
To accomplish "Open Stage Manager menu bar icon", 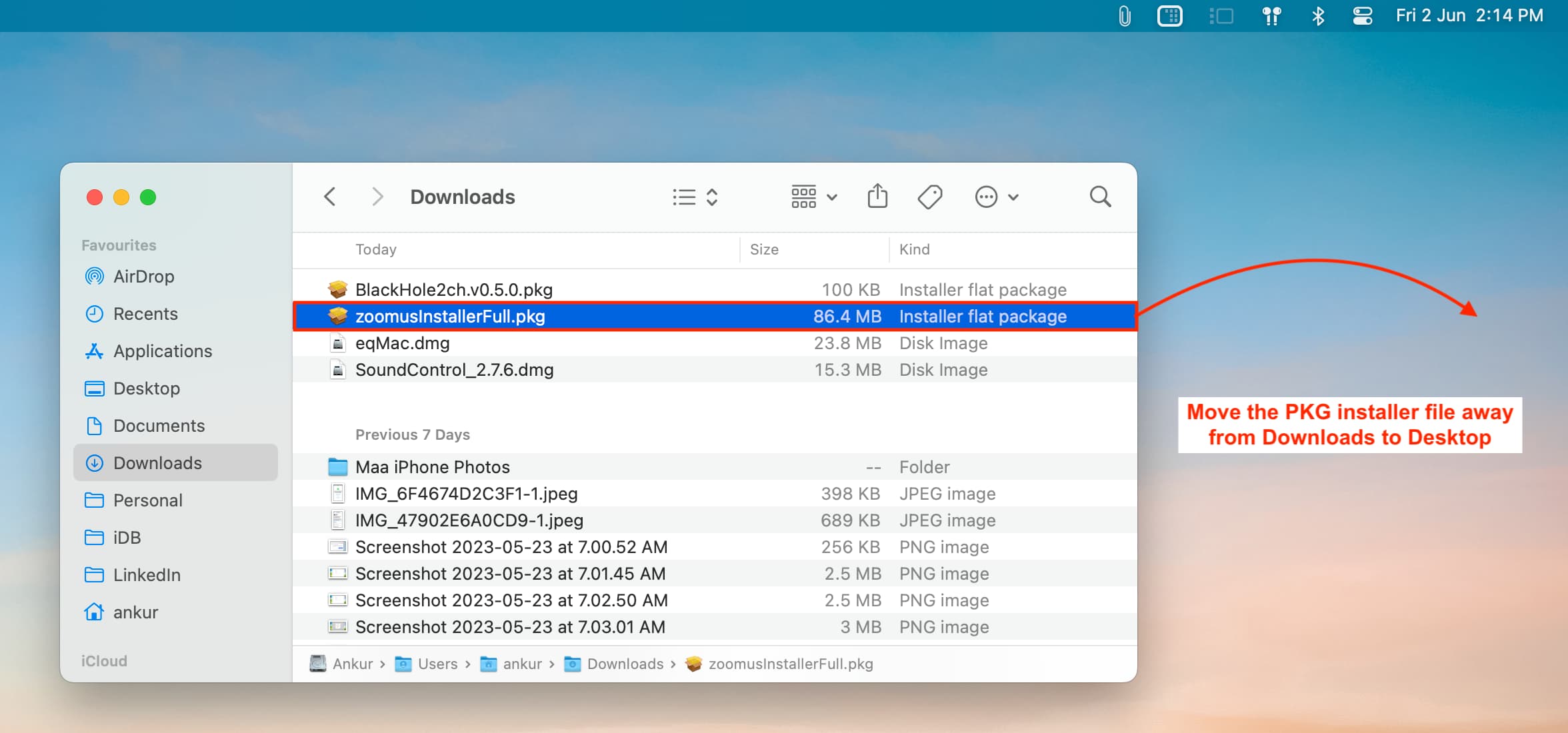I will [x=1221, y=15].
